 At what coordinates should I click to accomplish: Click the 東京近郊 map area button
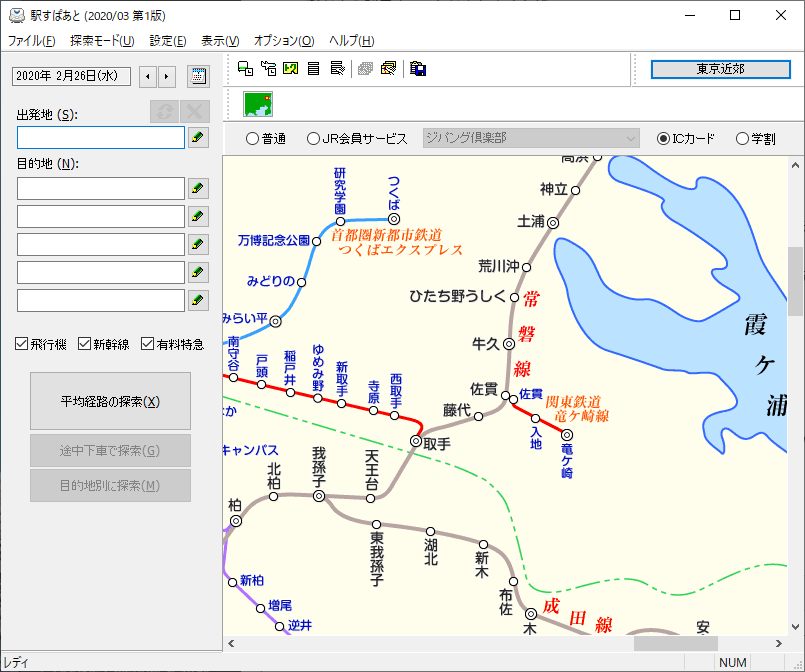click(x=720, y=69)
